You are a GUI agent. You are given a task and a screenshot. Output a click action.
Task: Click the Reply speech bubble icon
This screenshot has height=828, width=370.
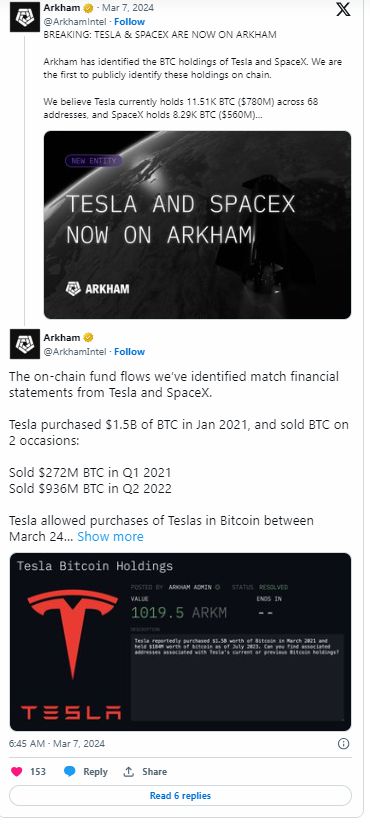point(70,771)
